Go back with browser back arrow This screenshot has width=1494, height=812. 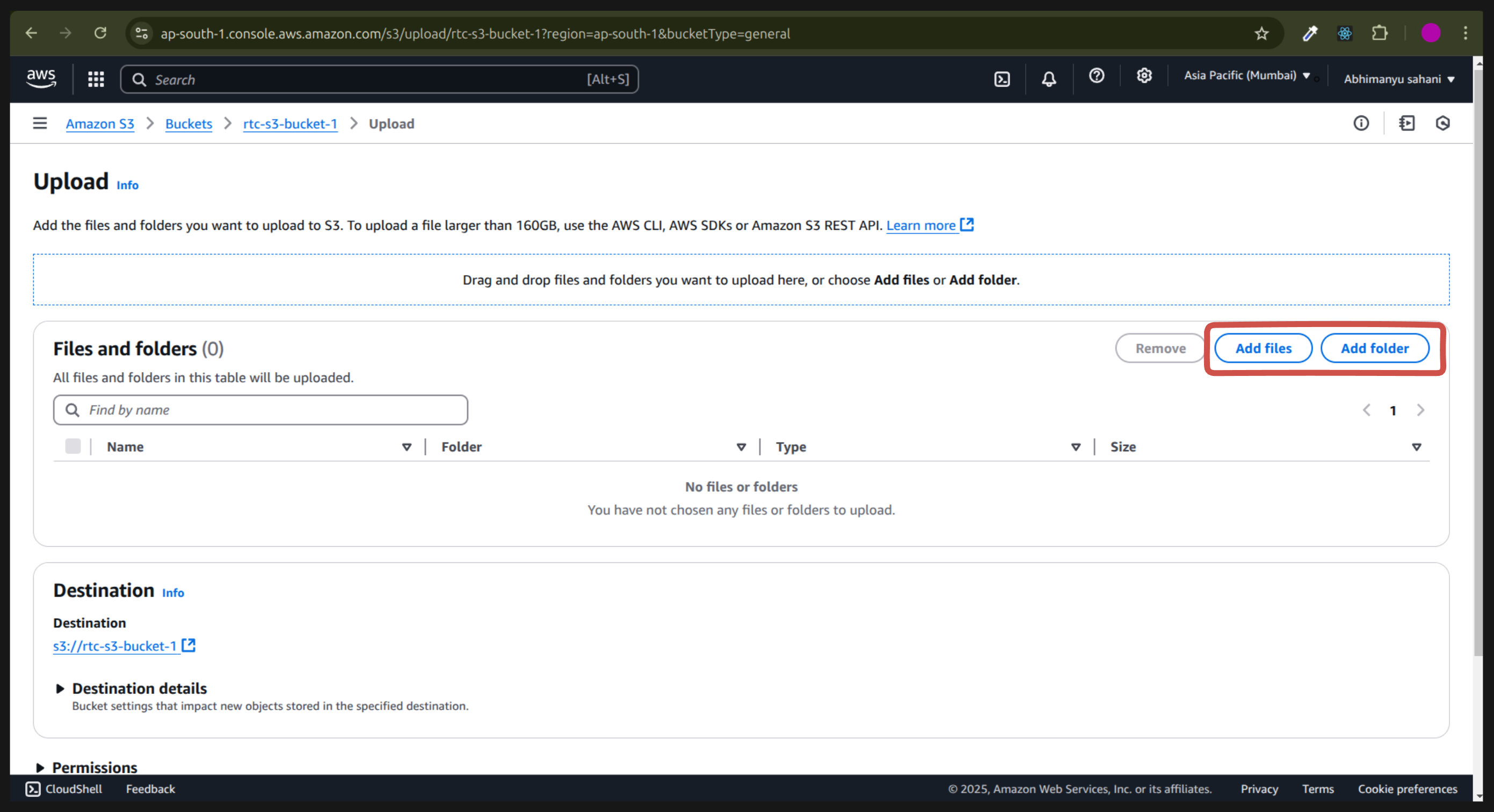click(31, 33)
